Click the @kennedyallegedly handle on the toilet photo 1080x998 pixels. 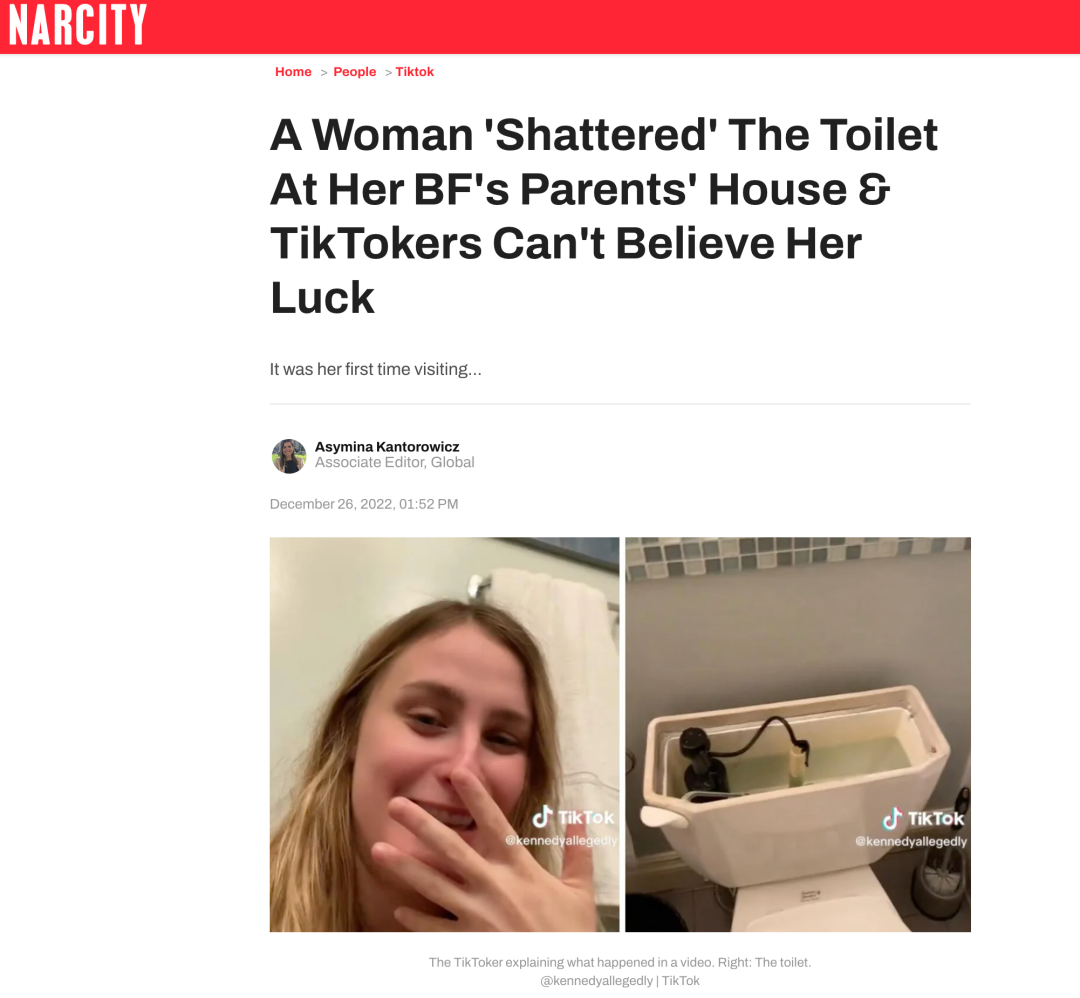[x=911, y=841]
